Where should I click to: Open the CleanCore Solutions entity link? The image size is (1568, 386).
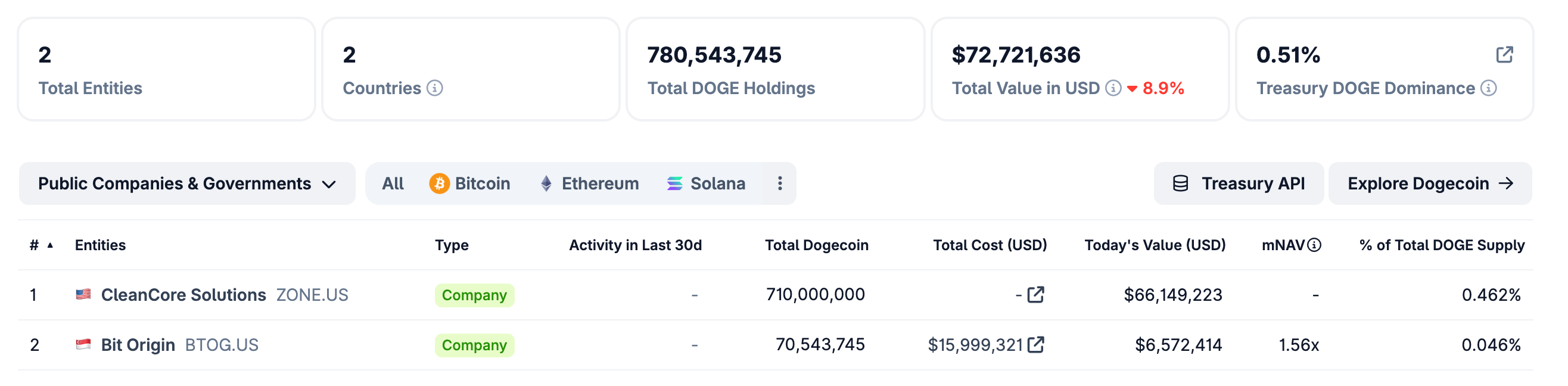[183, 295]
